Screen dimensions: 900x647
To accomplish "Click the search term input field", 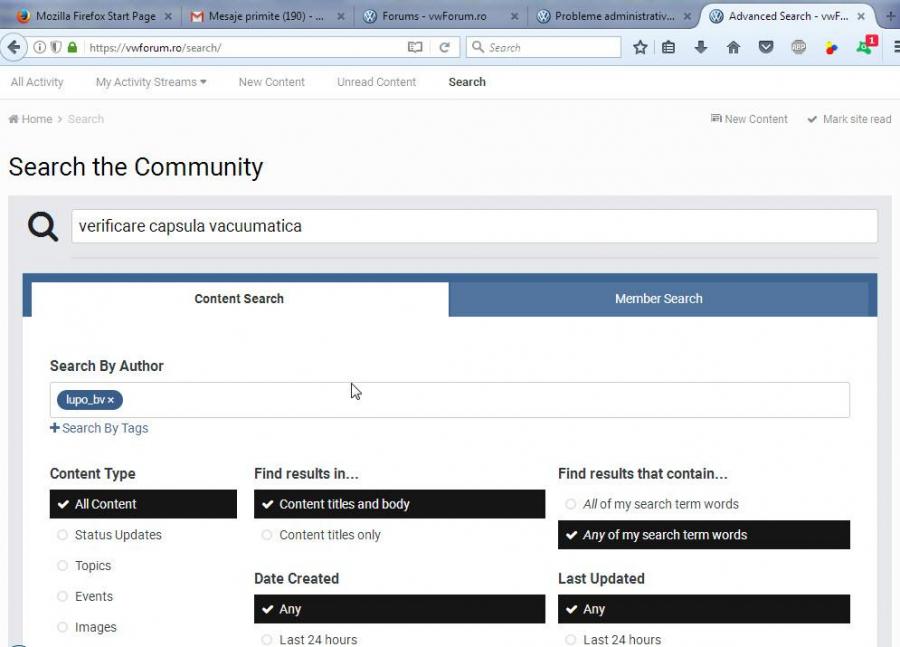I will tap(474, 226).
